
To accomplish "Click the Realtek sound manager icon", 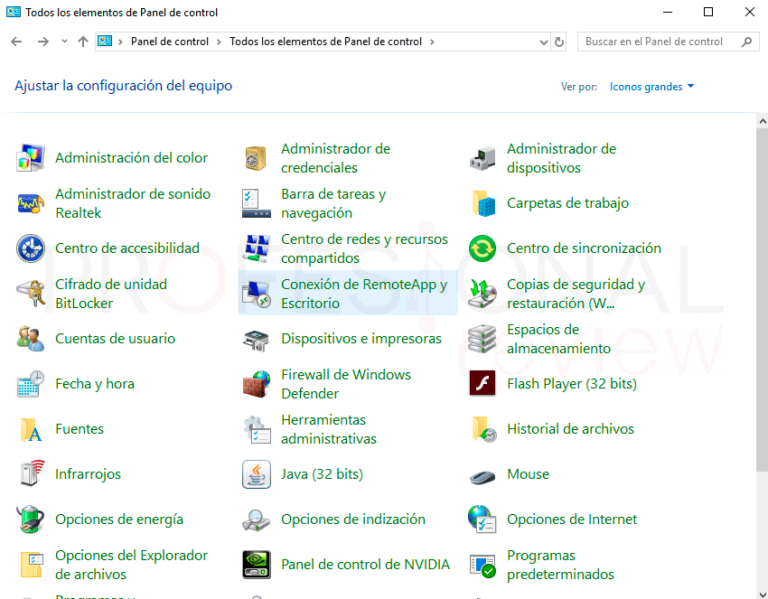I will tap(30, 203).
